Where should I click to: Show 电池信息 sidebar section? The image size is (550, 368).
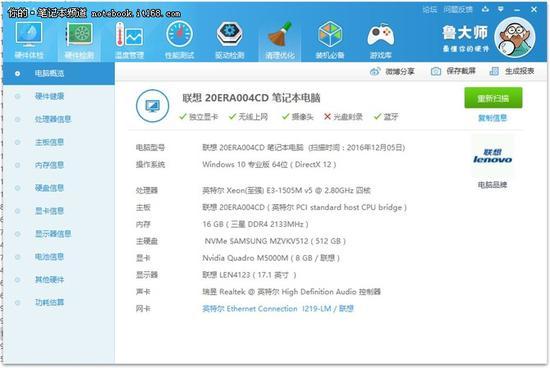coord(49,257)
